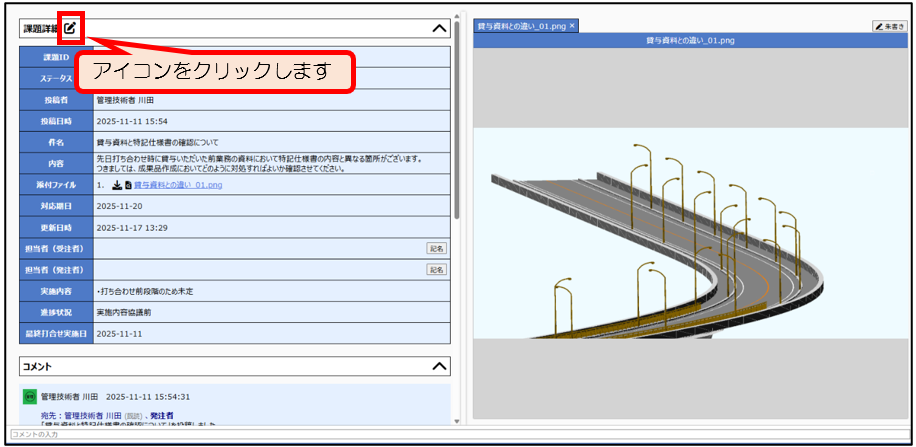Viewport: 916px width, 447px height.
Task: Click the file icon beside the attachment link
Action: [x=128, y=185]
